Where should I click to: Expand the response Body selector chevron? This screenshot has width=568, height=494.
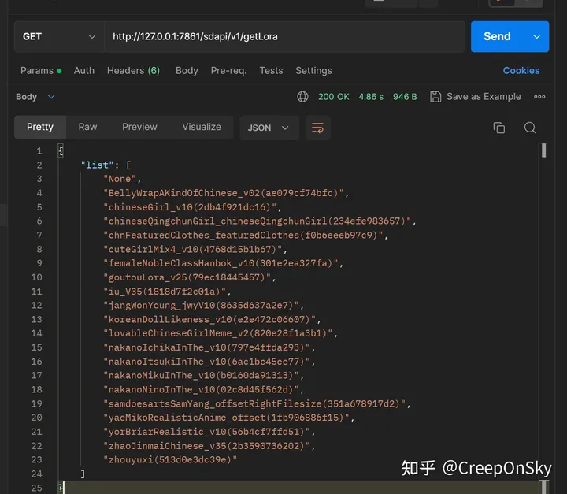point(51,97)
